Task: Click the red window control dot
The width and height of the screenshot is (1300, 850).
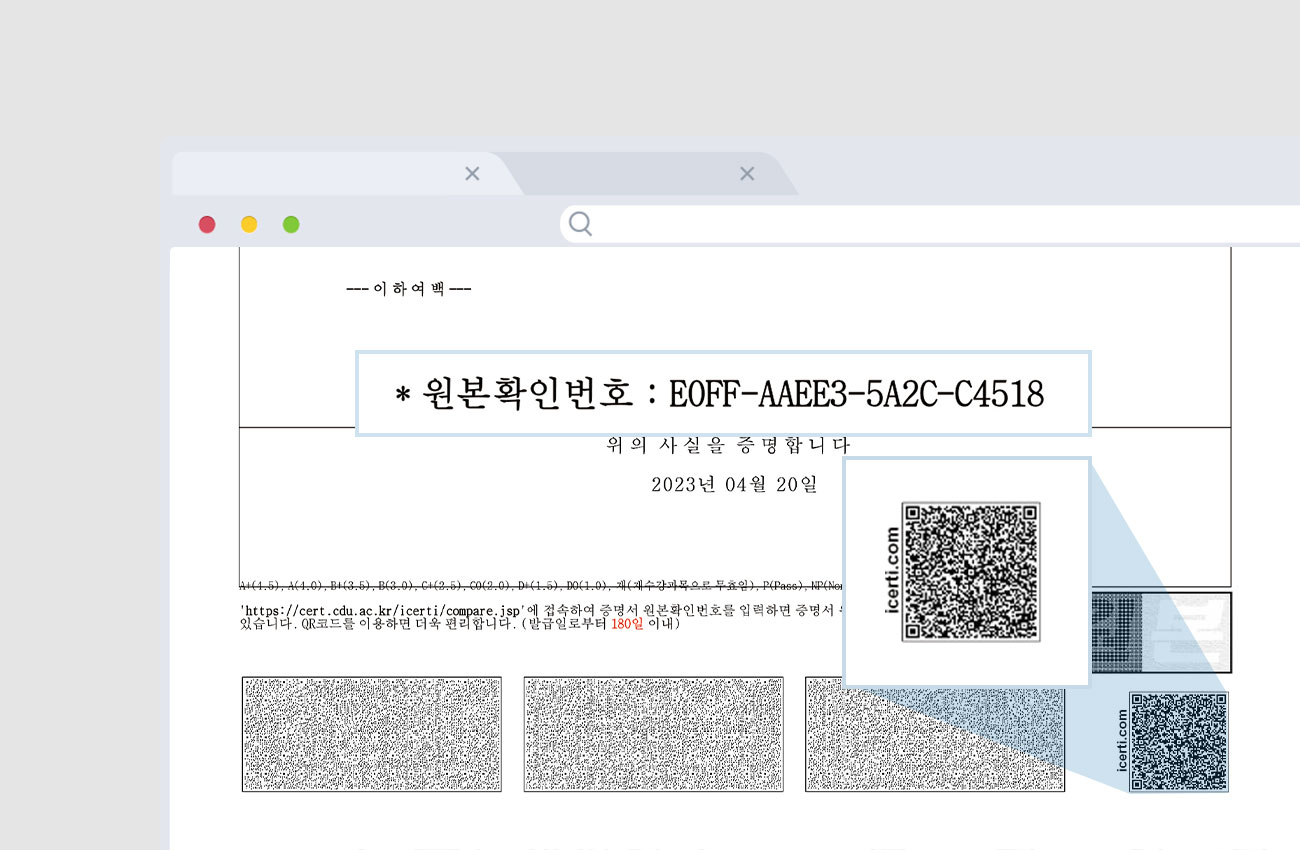Action: [207, 224]
